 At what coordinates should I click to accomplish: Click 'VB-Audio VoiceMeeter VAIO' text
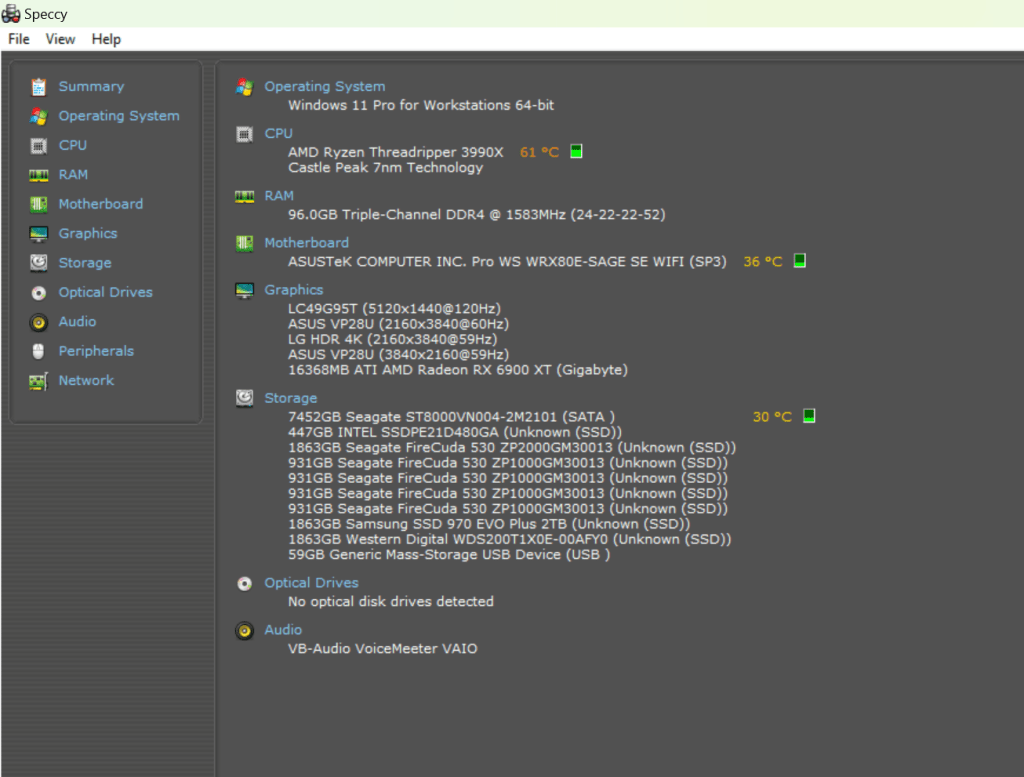383,648
